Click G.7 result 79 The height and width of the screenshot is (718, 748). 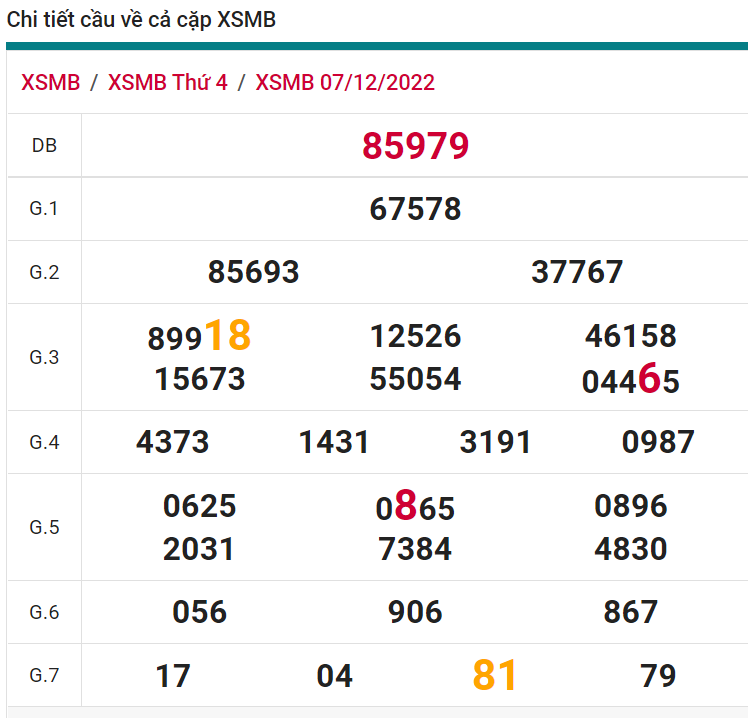pos(657,676)
